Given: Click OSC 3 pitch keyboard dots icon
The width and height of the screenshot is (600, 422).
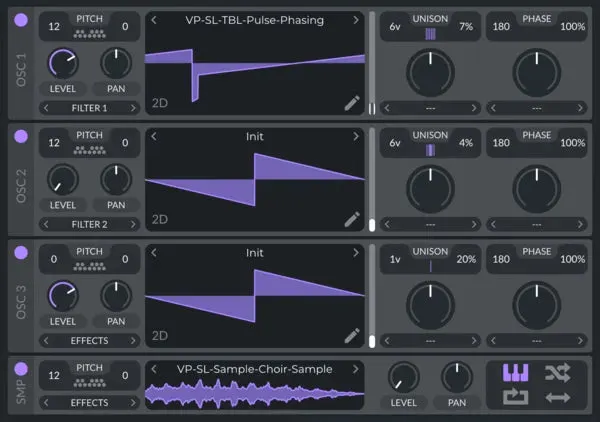Looking at the screenshot, I should tap(90, 266).
